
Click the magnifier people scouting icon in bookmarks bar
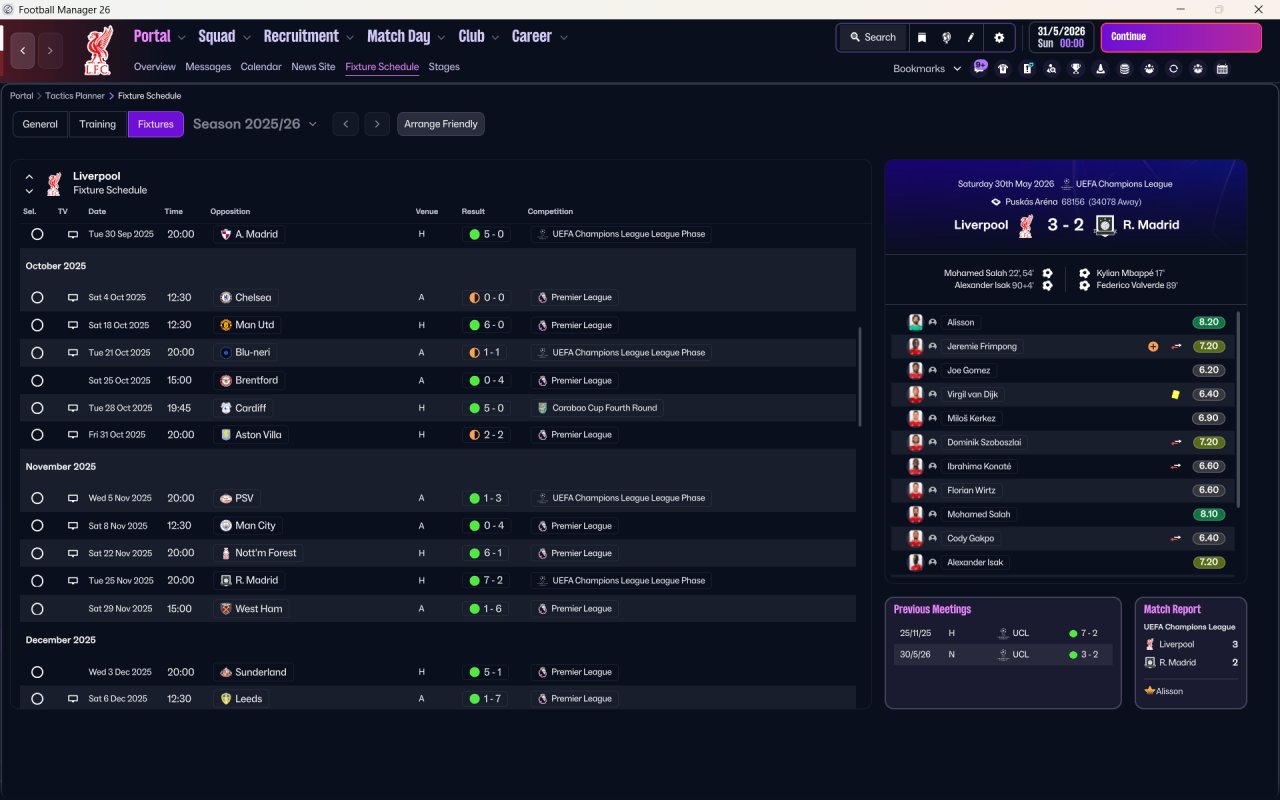[1052, 69]
